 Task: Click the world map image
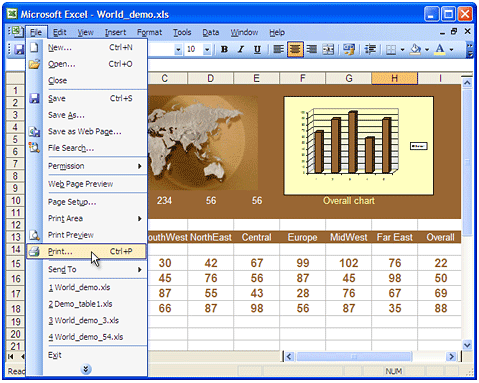(203, 143)
